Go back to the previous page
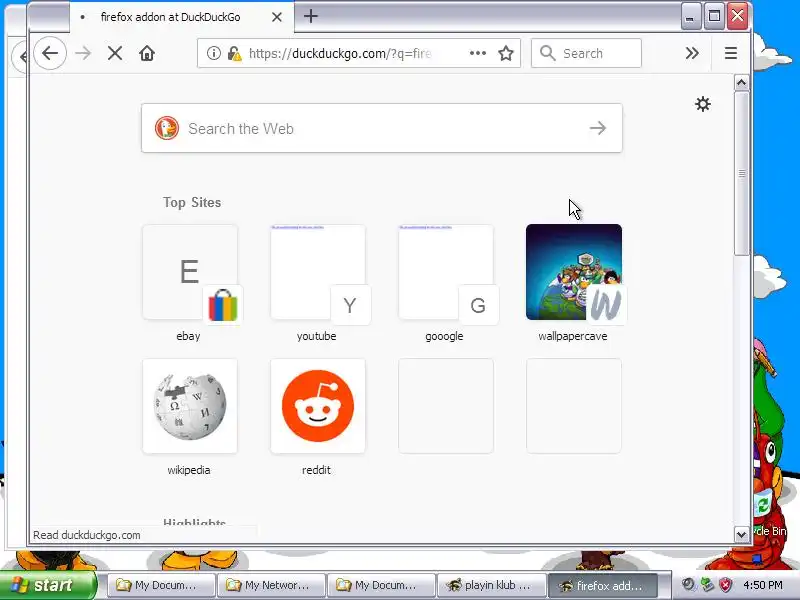 click(x=50, y=53)
